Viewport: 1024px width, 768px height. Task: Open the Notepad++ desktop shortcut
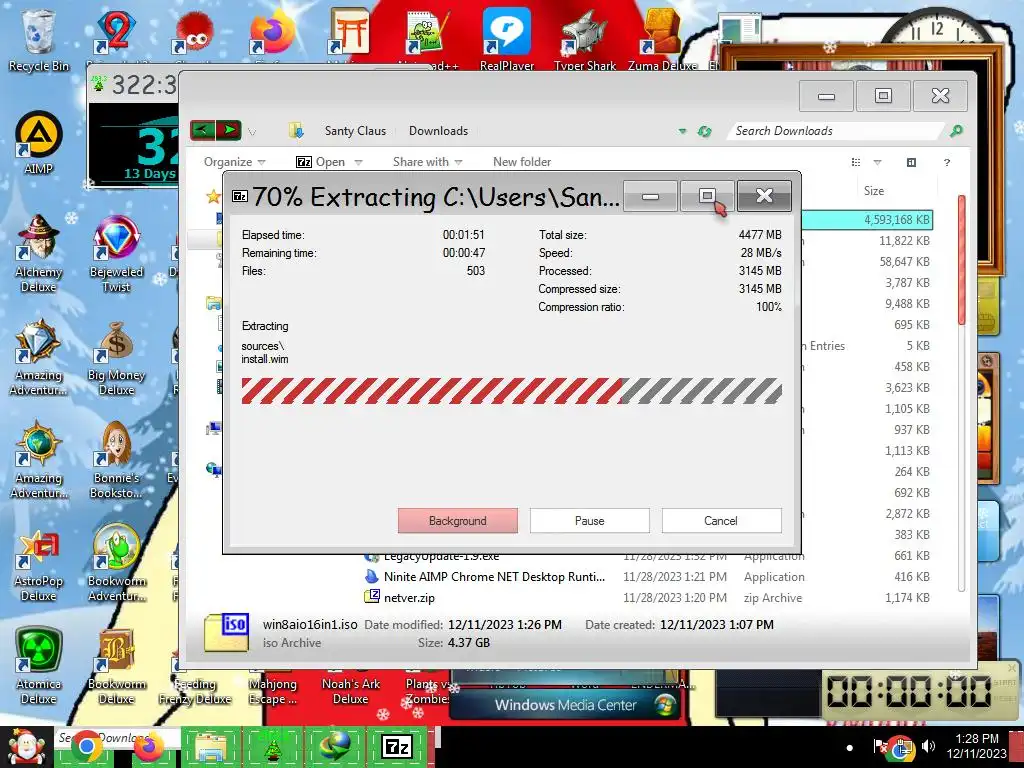[x=428, y=36]
